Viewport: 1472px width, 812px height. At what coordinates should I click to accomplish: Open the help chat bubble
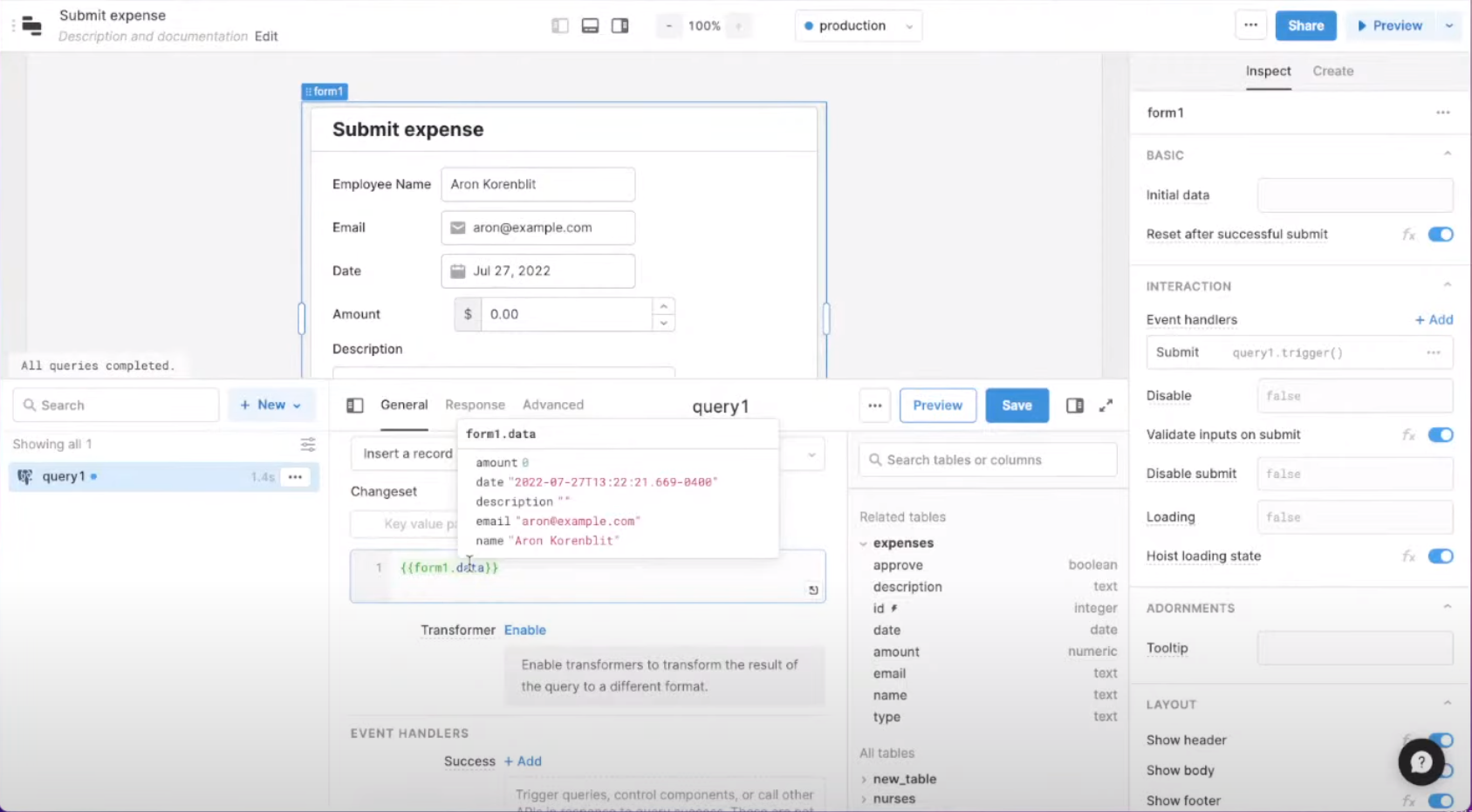[1422, 762]
